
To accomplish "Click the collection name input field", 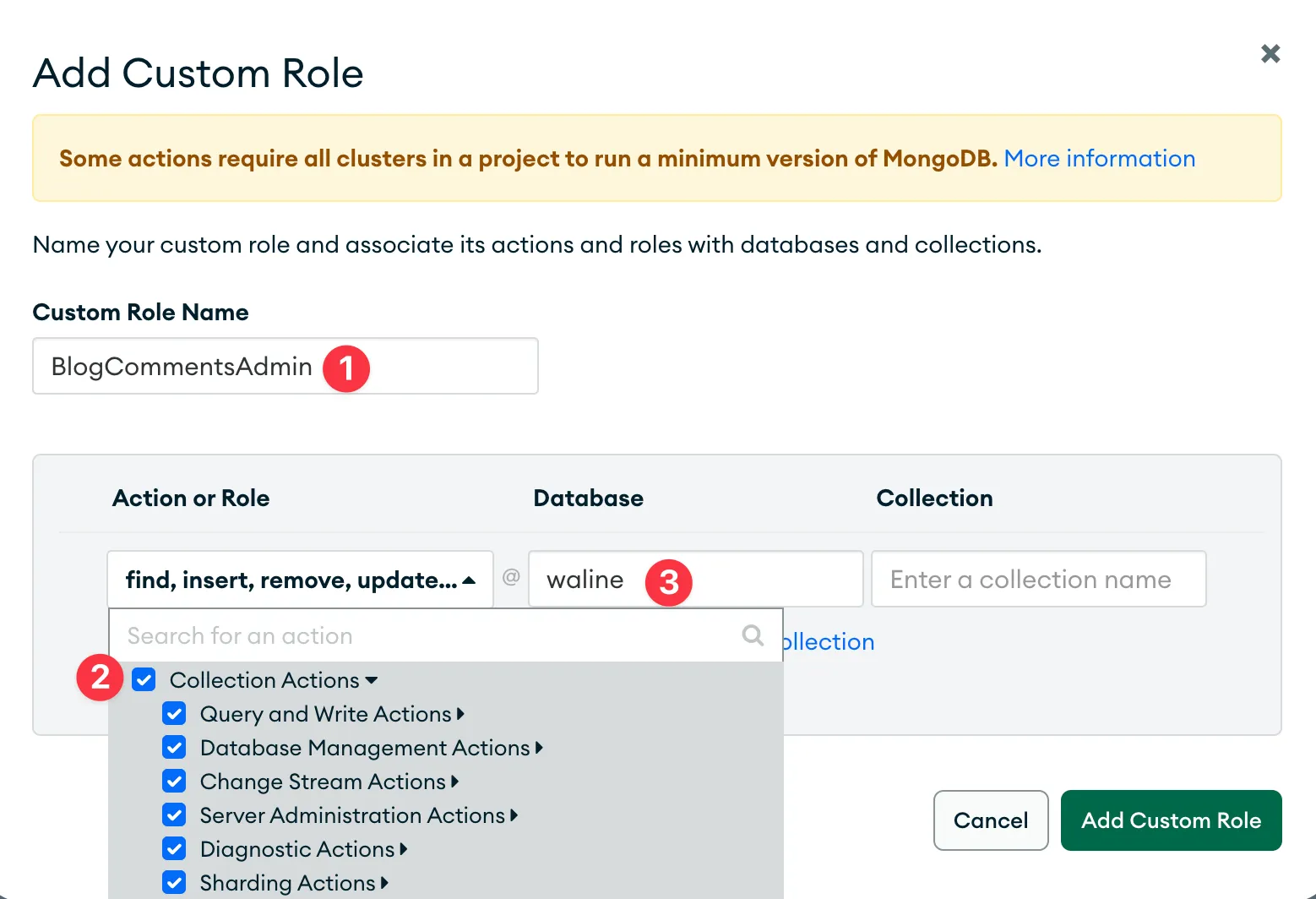I will (x=1038, y=580).
